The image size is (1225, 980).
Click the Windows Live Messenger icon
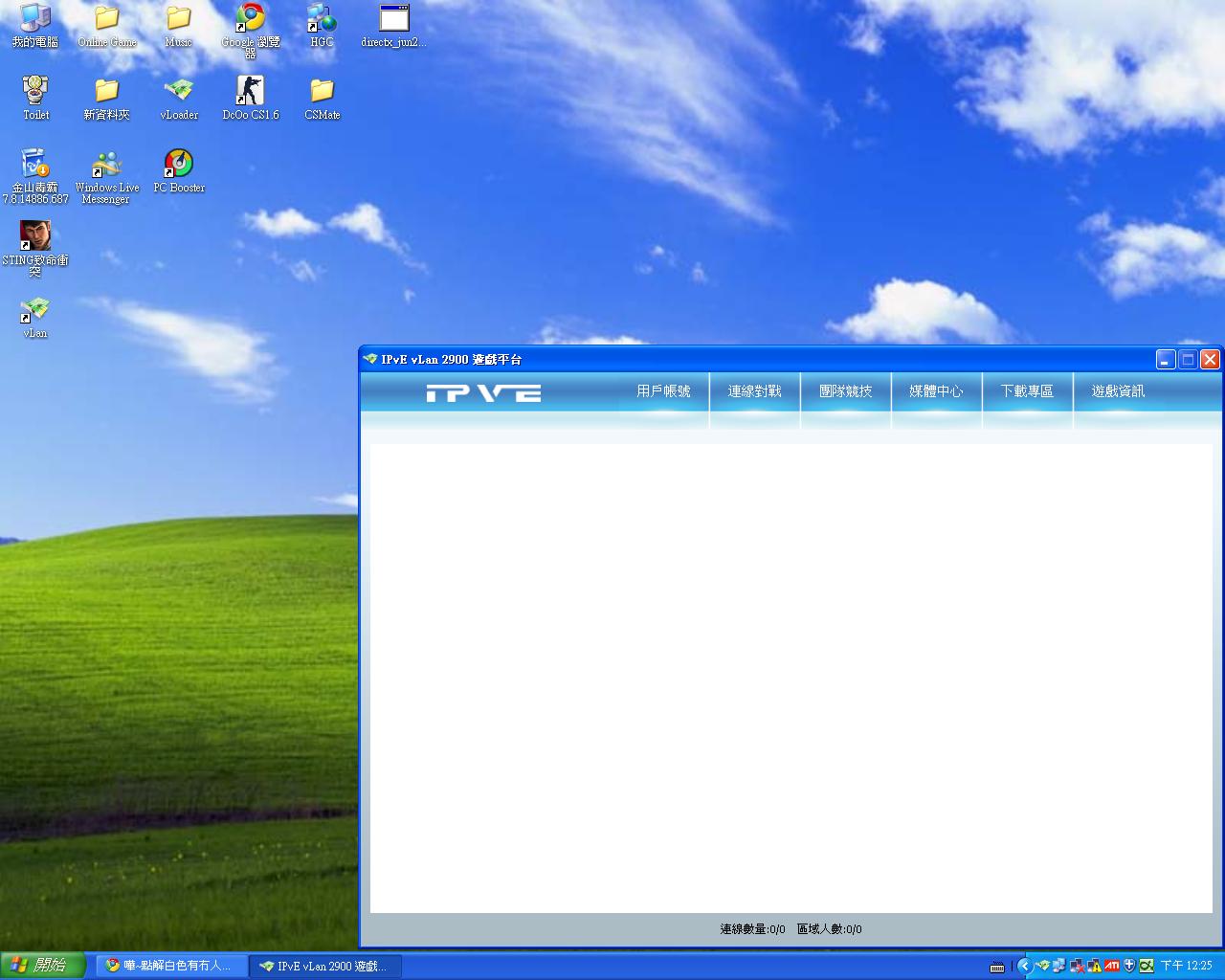coord(107,165)
